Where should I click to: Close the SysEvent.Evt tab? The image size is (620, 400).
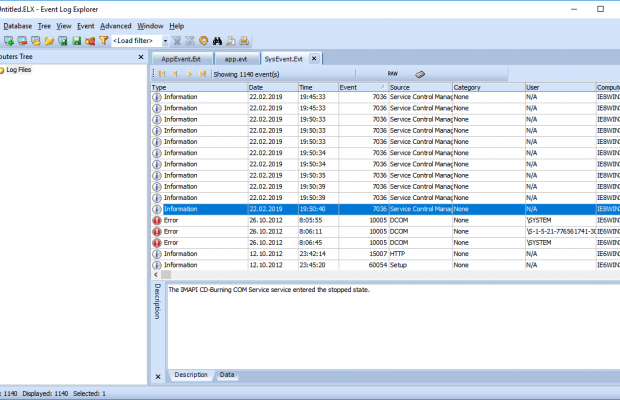point(314,58)
